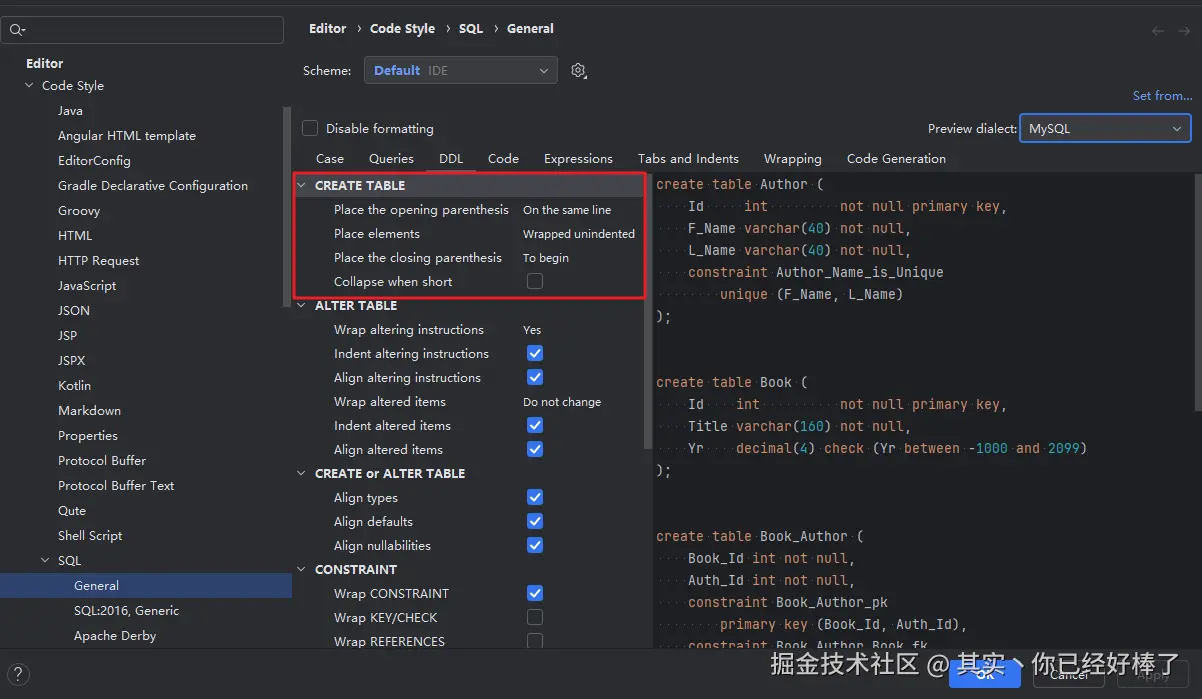This screenshot has width=1202, height=699.
Task: Enable Wrap KEY/CHECK checkbox
Action: coord(535,618)
